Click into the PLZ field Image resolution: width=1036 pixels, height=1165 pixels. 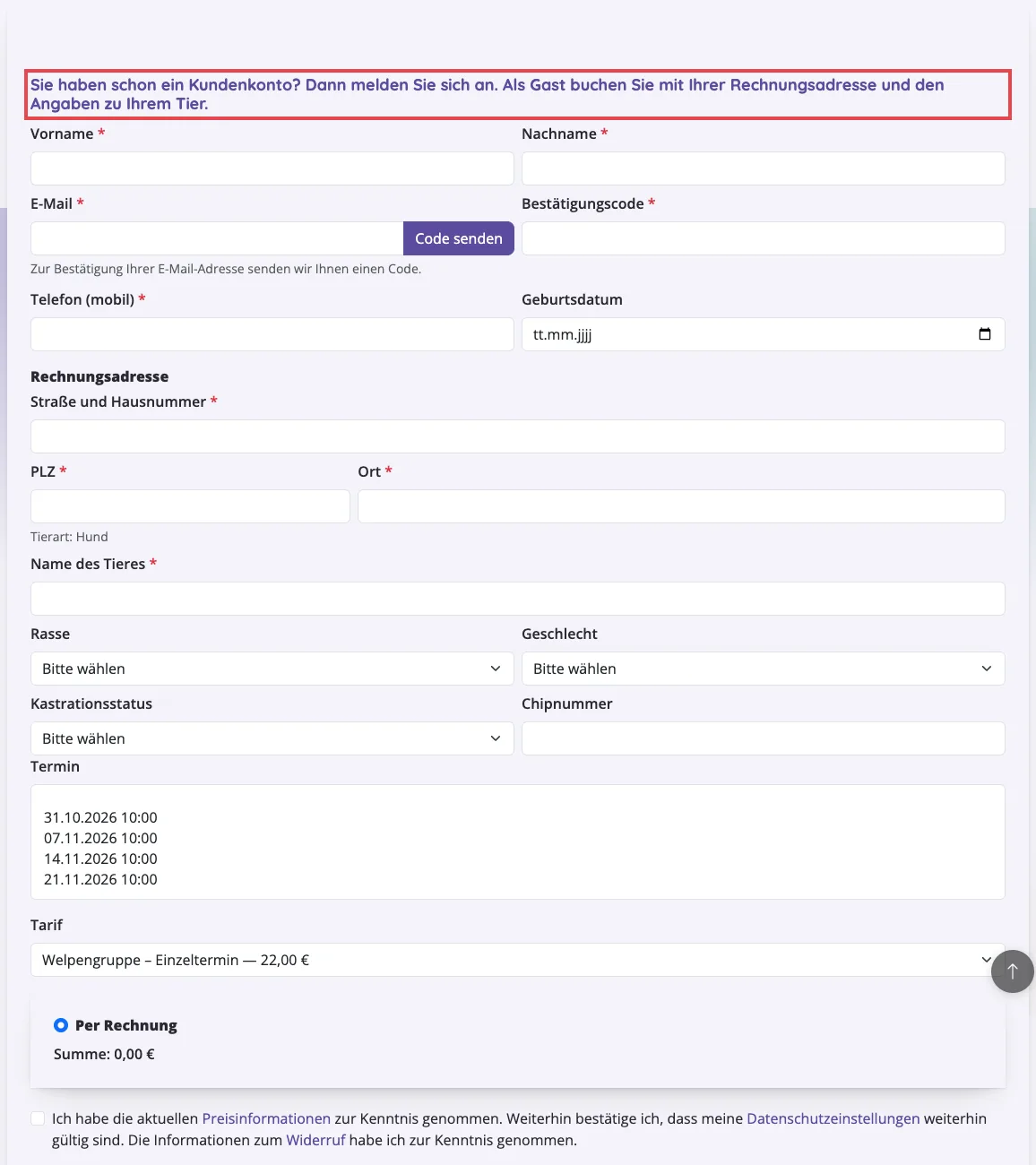[x=190, y=506]
